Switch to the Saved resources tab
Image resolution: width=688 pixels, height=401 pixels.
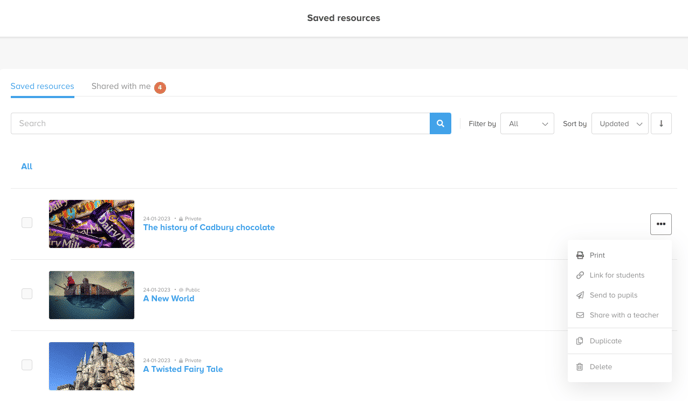pyautogui.click(x=42, y=86)
